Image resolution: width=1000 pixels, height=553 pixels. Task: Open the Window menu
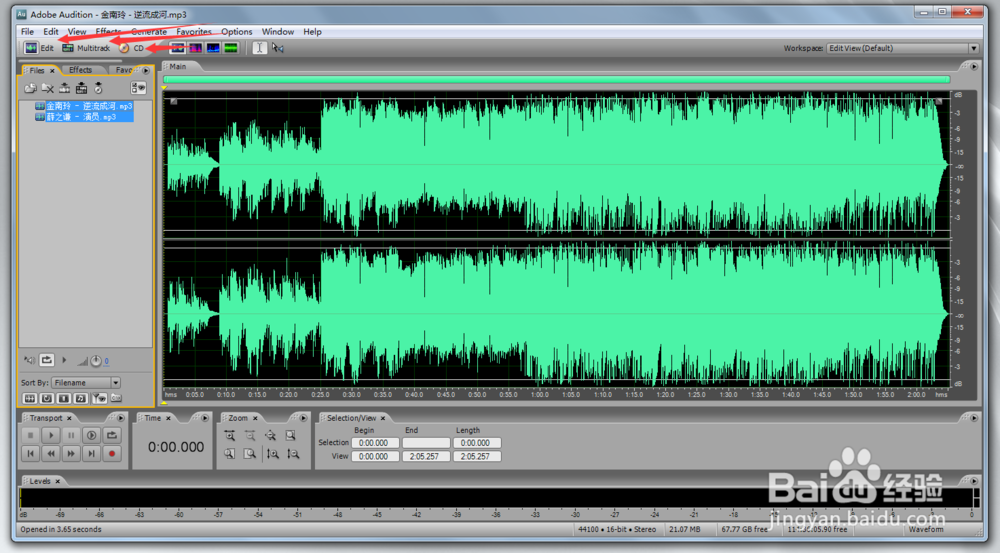tap(278, 31)
